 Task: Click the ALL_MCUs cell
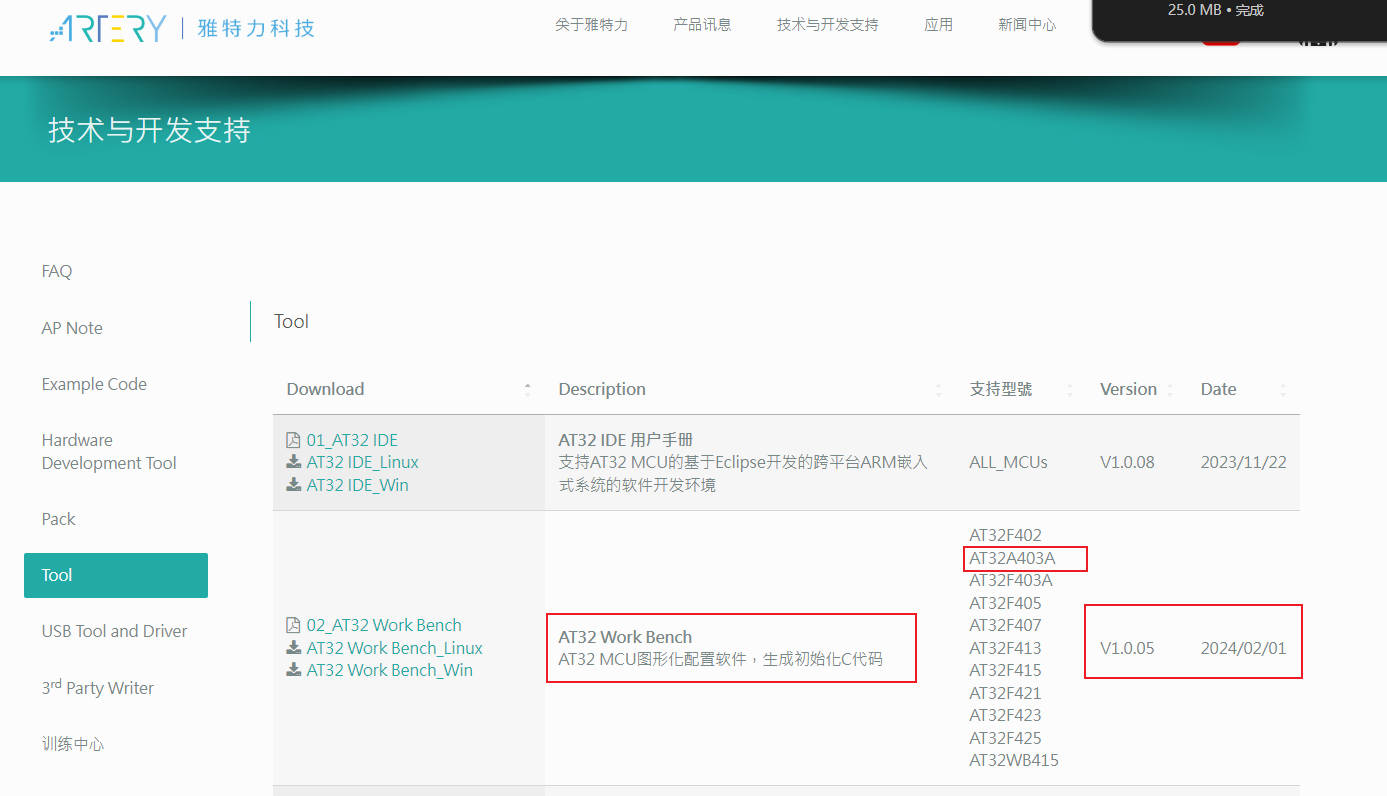tap(1008, 462)
